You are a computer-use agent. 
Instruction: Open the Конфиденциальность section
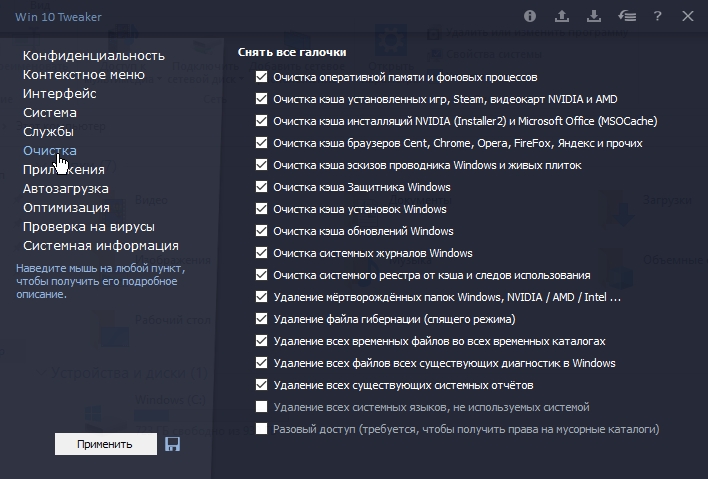(x=94, y=56)
